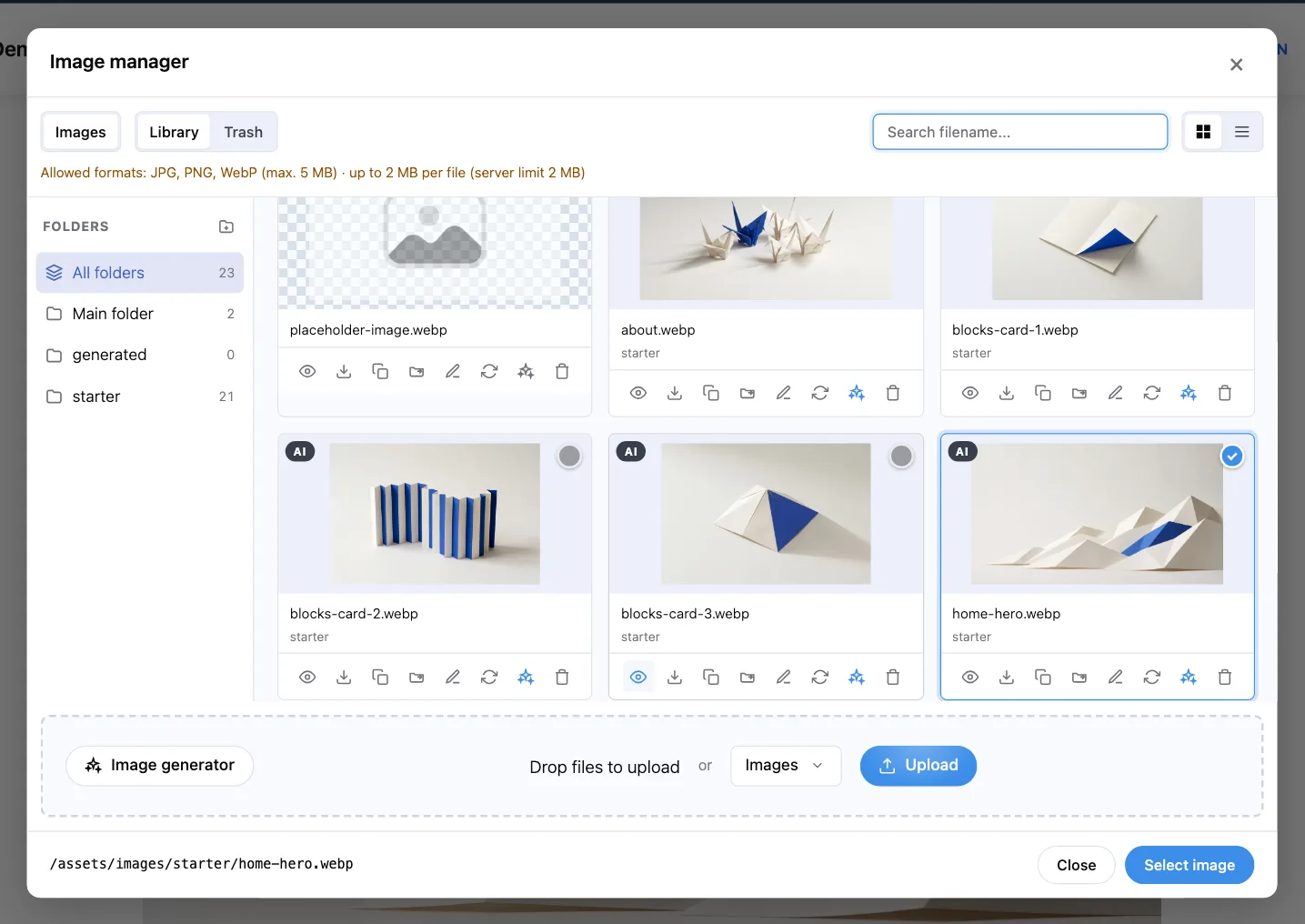Download the home-hero.webp file
This screenshot has width=1305, height=924.
click(1007, 677)
